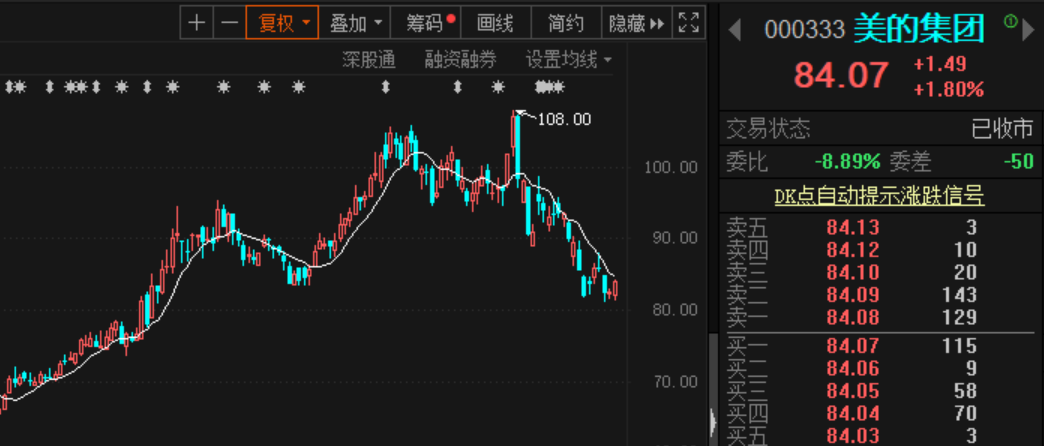Click the 卖一 price 84.08 row
The height and width of the screenshot is (446, 1044).
point(850,318)
